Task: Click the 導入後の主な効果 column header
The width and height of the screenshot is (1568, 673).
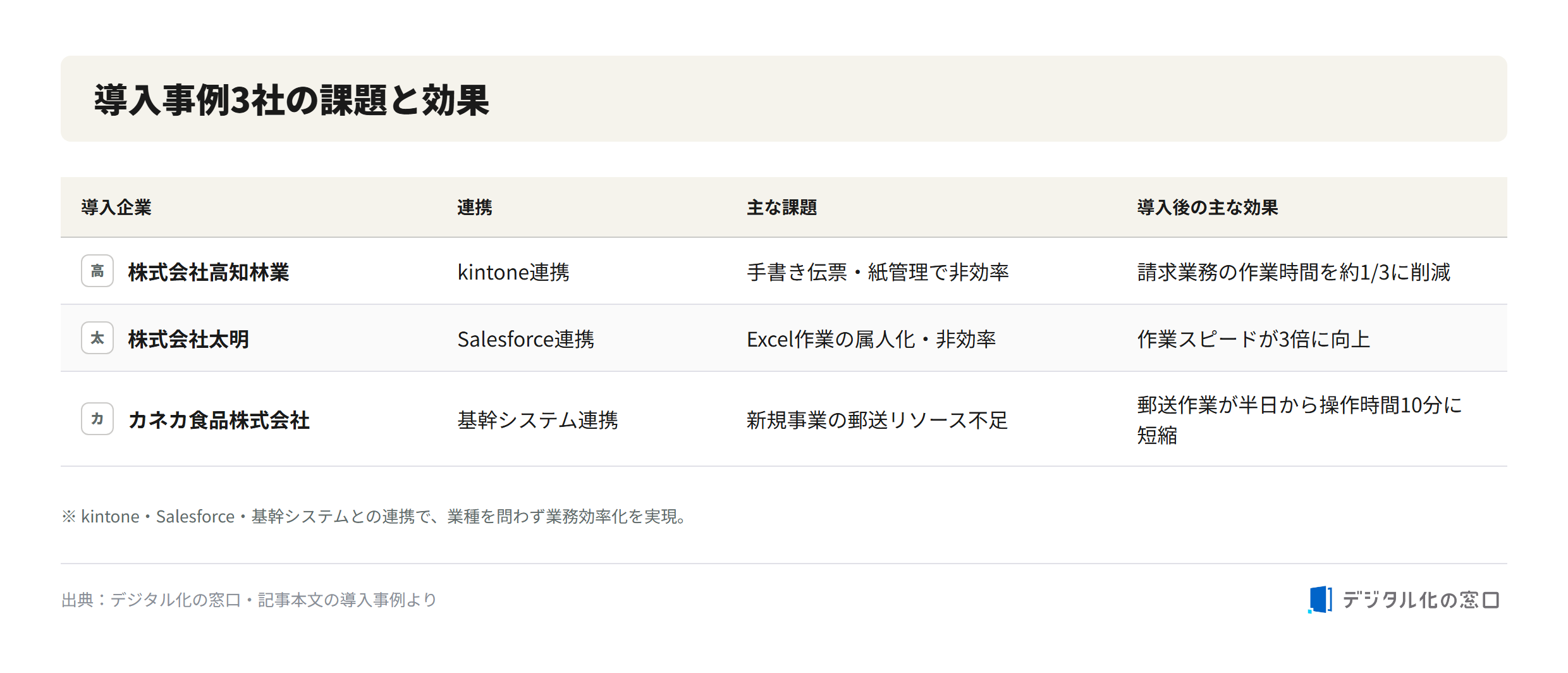Action: (x=1207, y=207)
